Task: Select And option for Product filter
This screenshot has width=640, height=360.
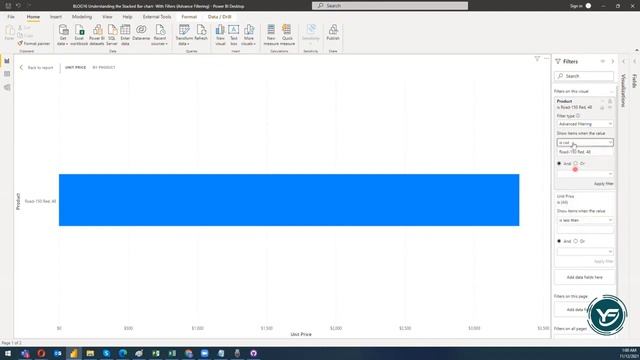Action: 559,163
